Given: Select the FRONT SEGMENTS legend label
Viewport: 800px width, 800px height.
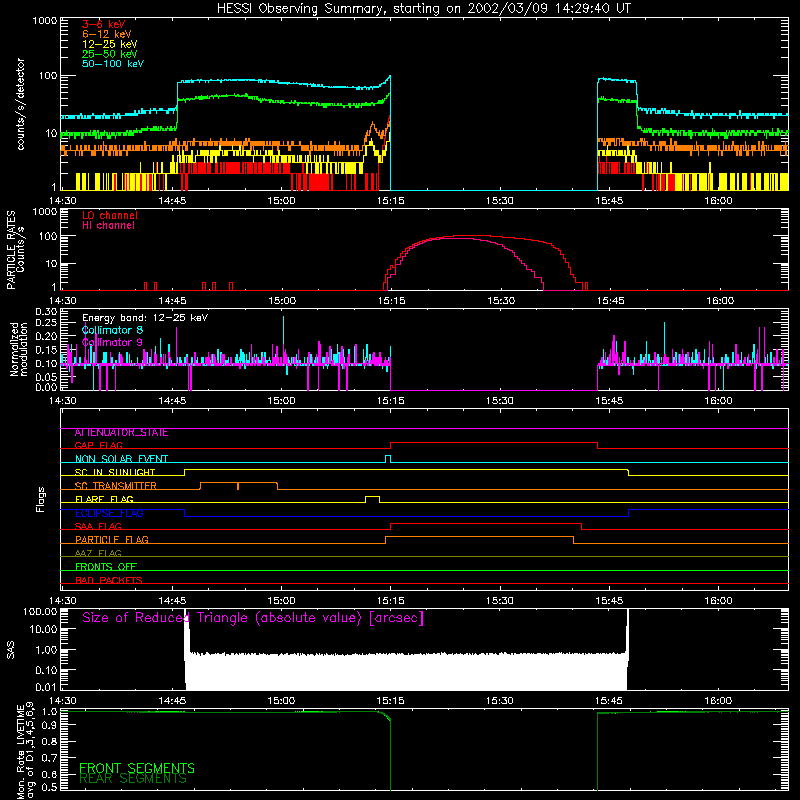Looking at the screenshot, I should 137,768.
